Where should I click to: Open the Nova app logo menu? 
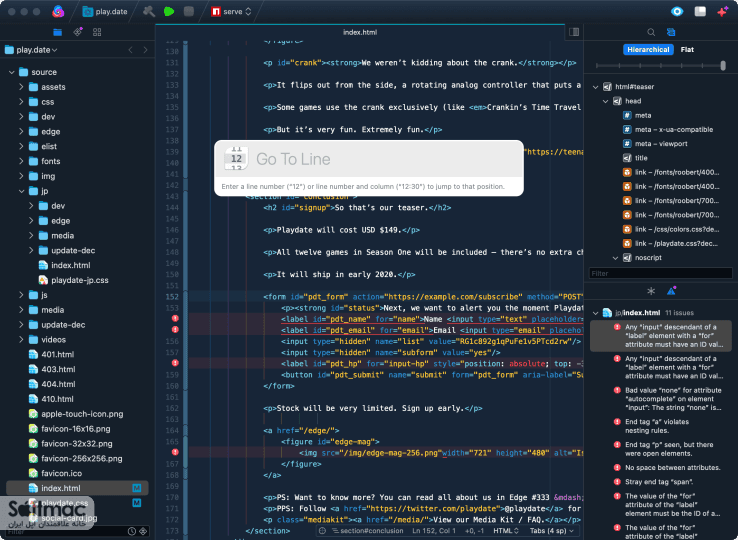click(x=58, y=11)
